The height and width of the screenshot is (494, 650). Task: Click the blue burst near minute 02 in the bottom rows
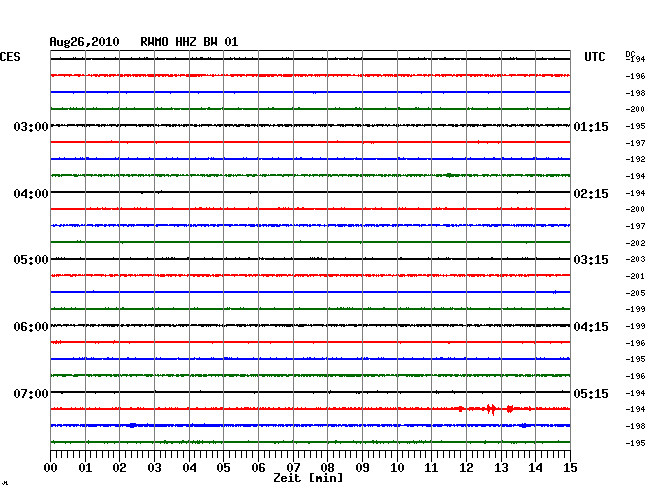(x=133, y=425)
